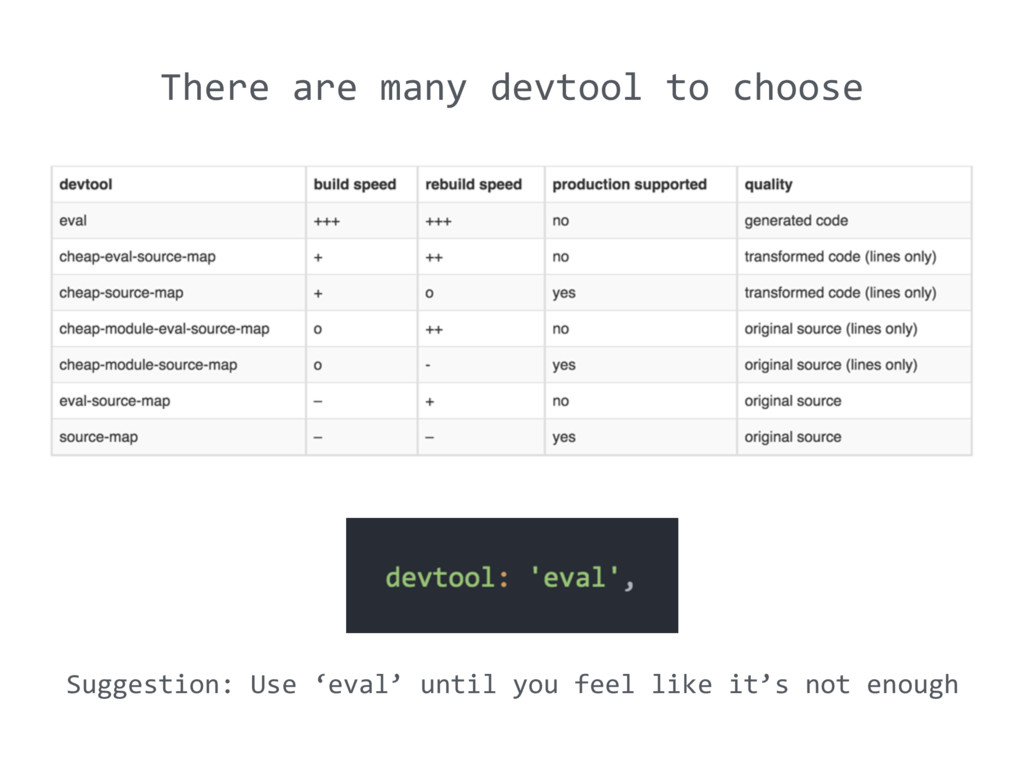Click the 'cheap-module-eval-source-map' table cell

164,329
